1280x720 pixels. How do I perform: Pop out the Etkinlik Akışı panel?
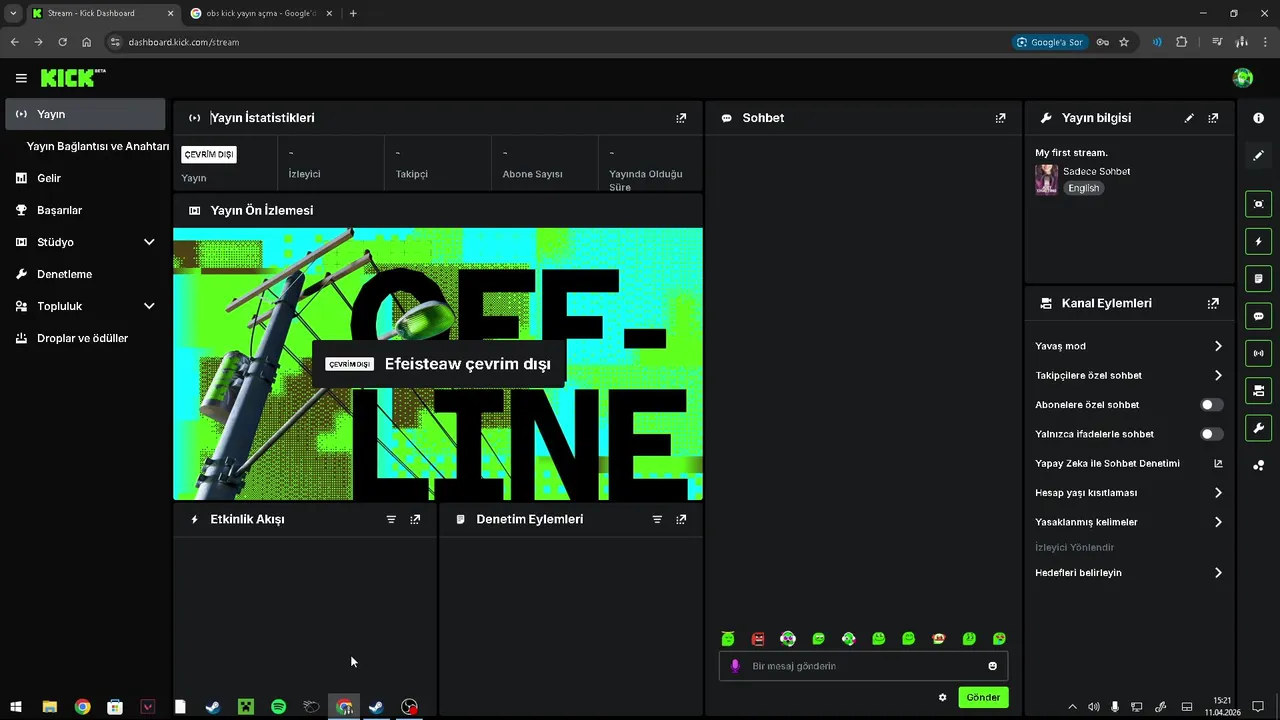click(x=415, y=519)
